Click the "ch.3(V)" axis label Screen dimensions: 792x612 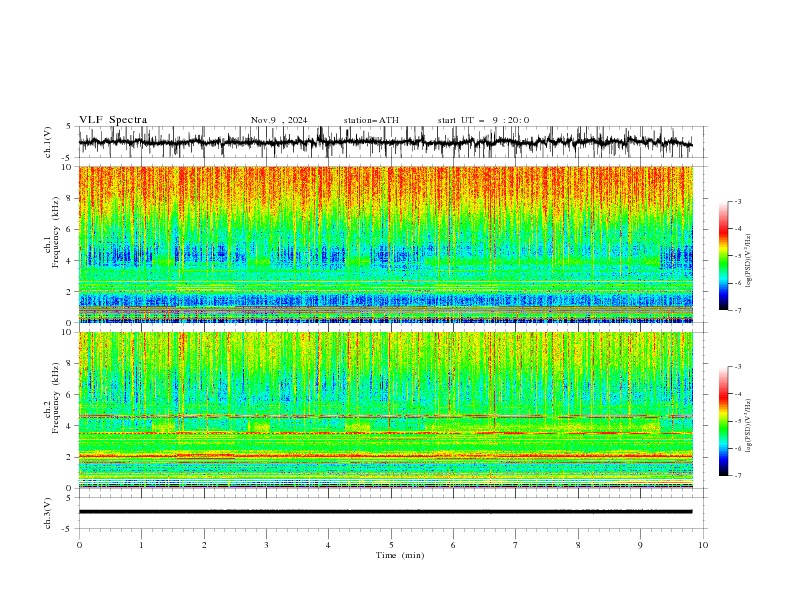click(x=48, y=513)
